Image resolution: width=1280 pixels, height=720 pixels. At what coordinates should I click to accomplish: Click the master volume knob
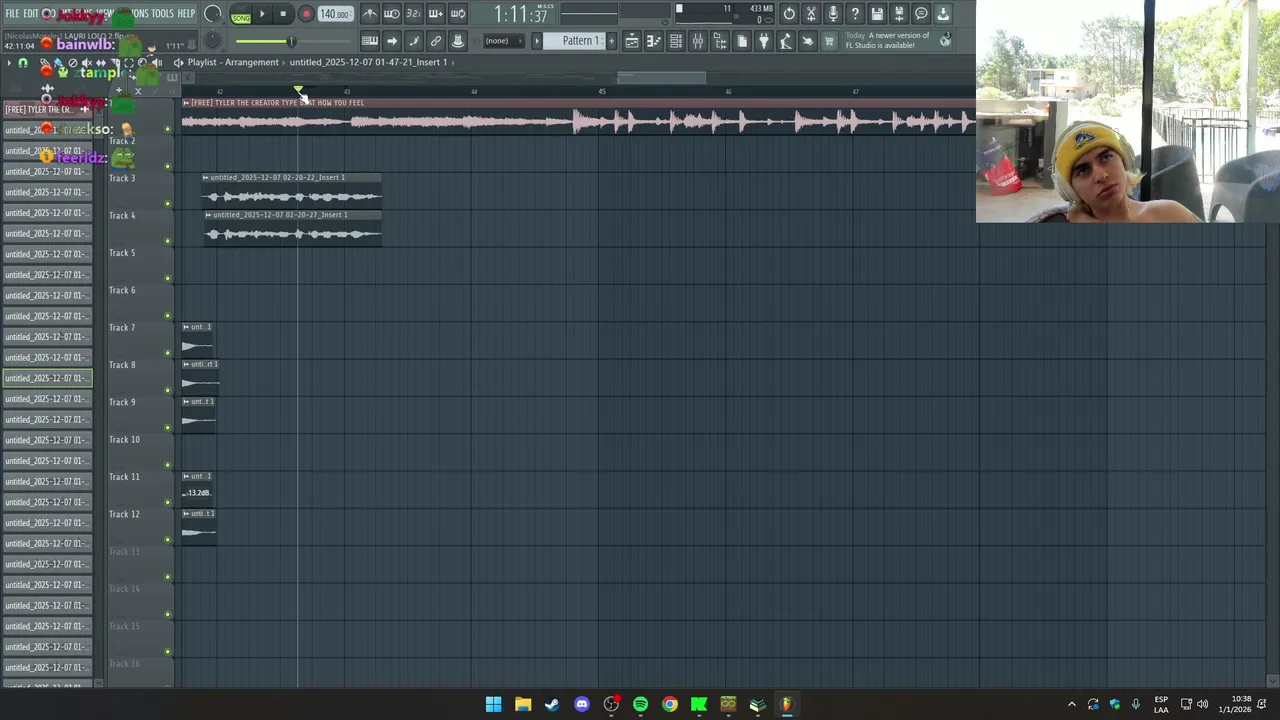213,14
